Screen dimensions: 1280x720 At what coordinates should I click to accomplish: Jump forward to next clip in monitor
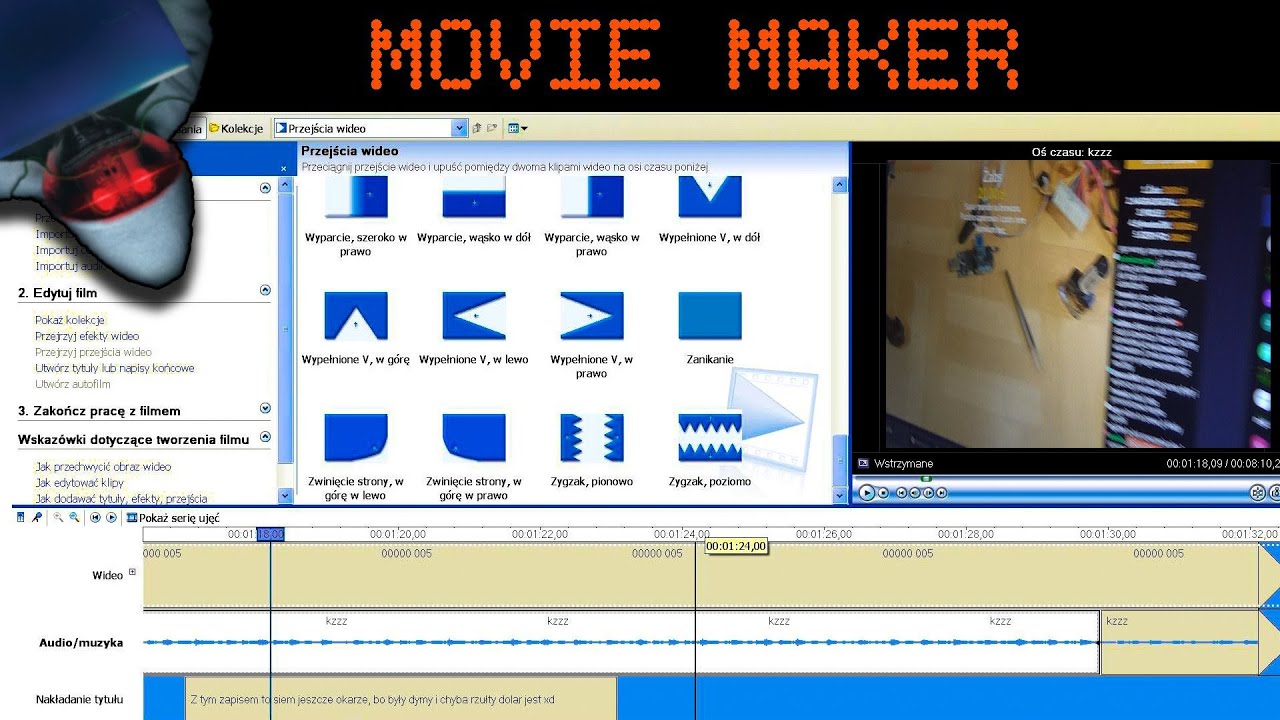point(941,493)
